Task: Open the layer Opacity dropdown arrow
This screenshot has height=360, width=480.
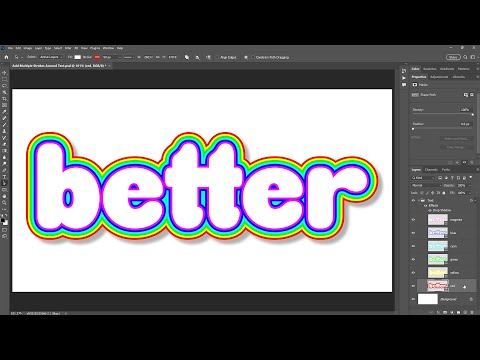Action: point(470,185)
